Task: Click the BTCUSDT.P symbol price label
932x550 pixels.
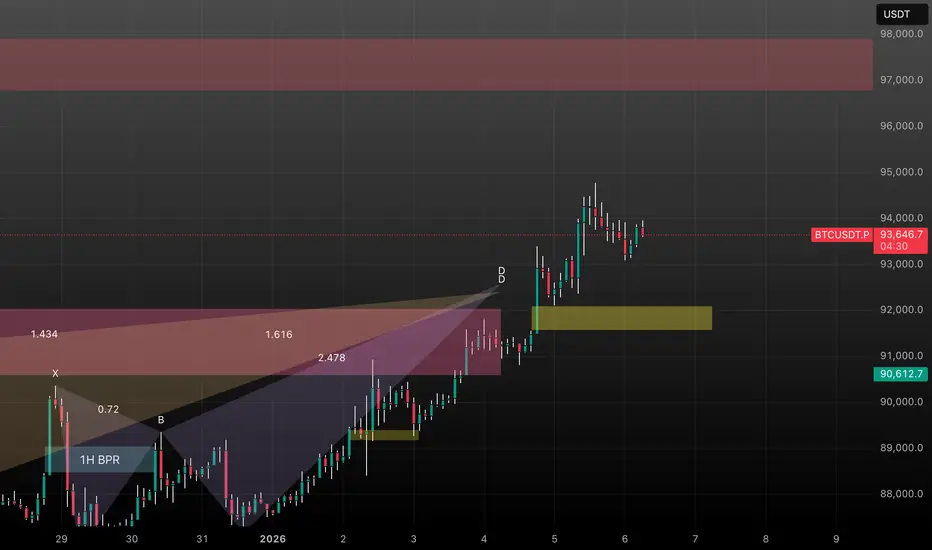Action: [x=841, y=235]
